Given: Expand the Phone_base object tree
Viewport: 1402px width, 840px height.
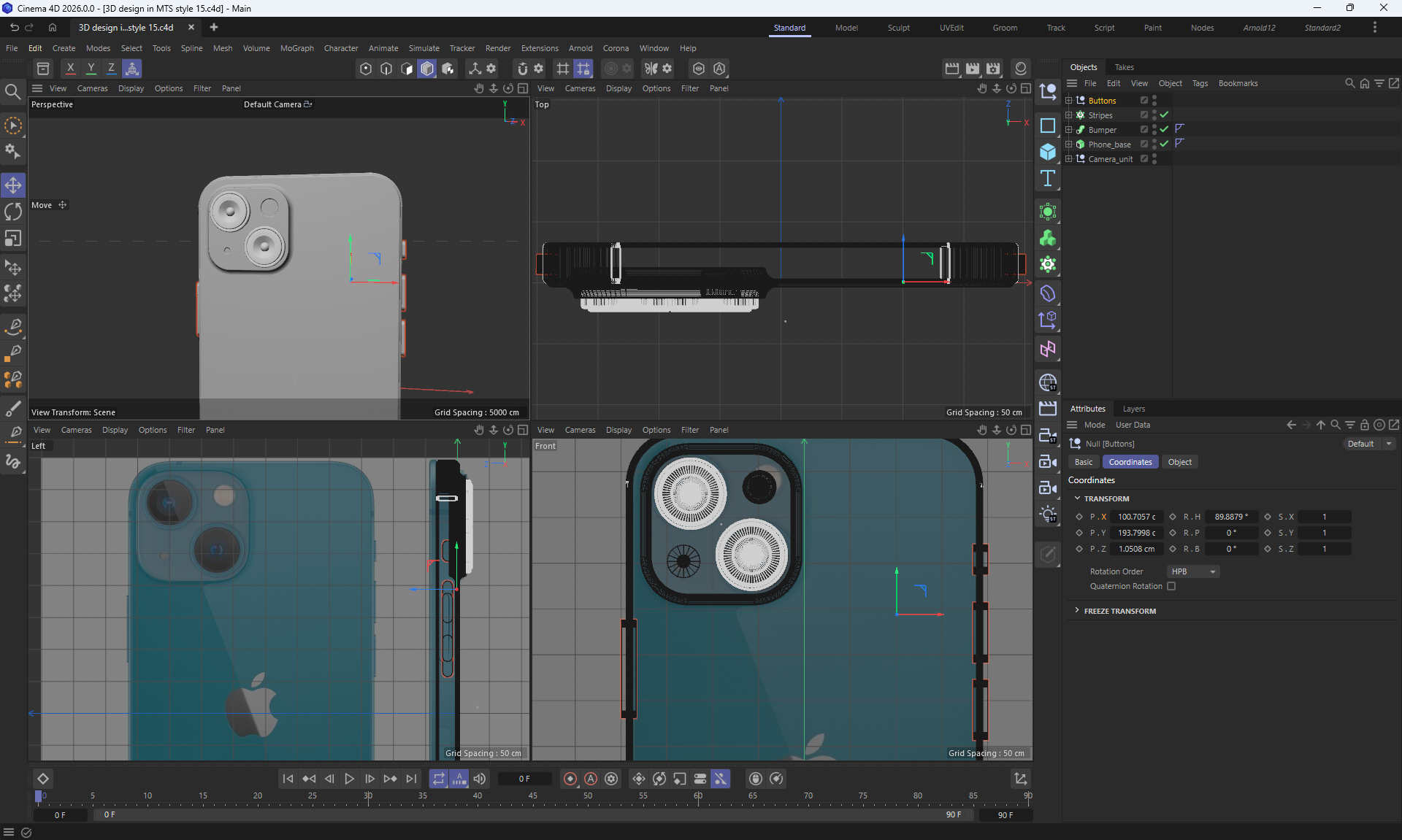Looking at the screenshot, I should 1068,145.
